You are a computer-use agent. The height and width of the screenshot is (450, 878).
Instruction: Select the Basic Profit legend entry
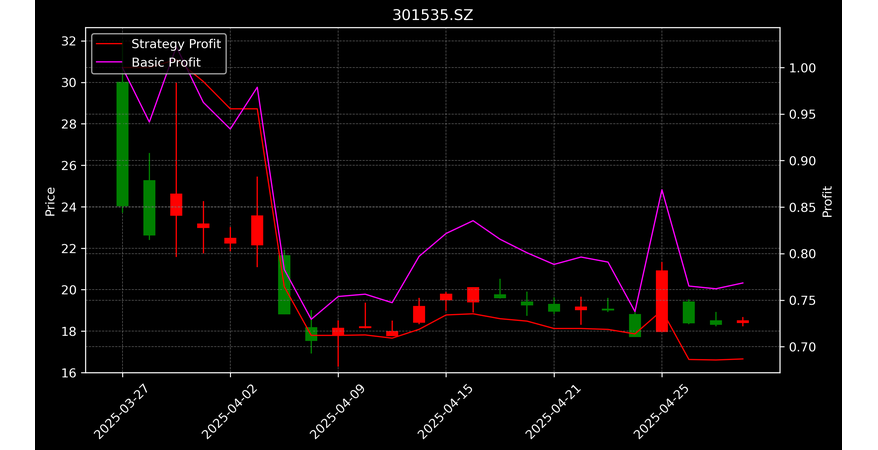click(x=148, y=62)
